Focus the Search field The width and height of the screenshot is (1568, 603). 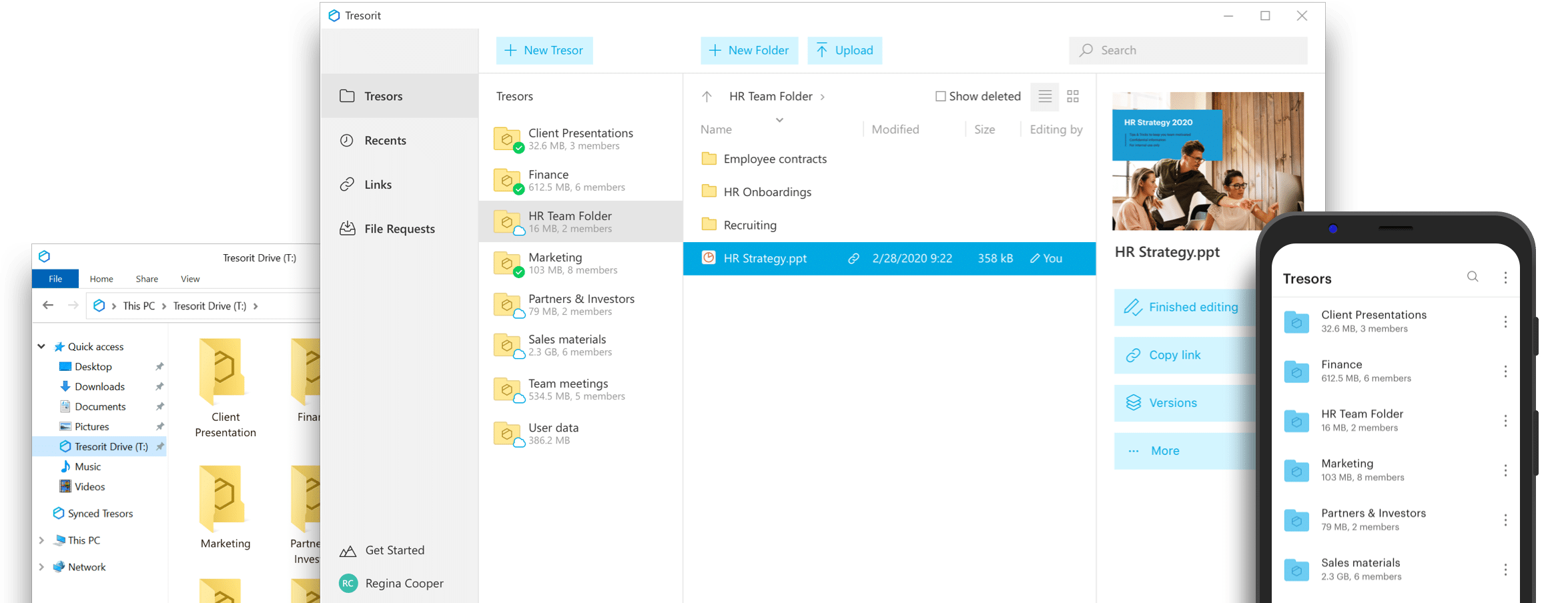pos(1188,50)
